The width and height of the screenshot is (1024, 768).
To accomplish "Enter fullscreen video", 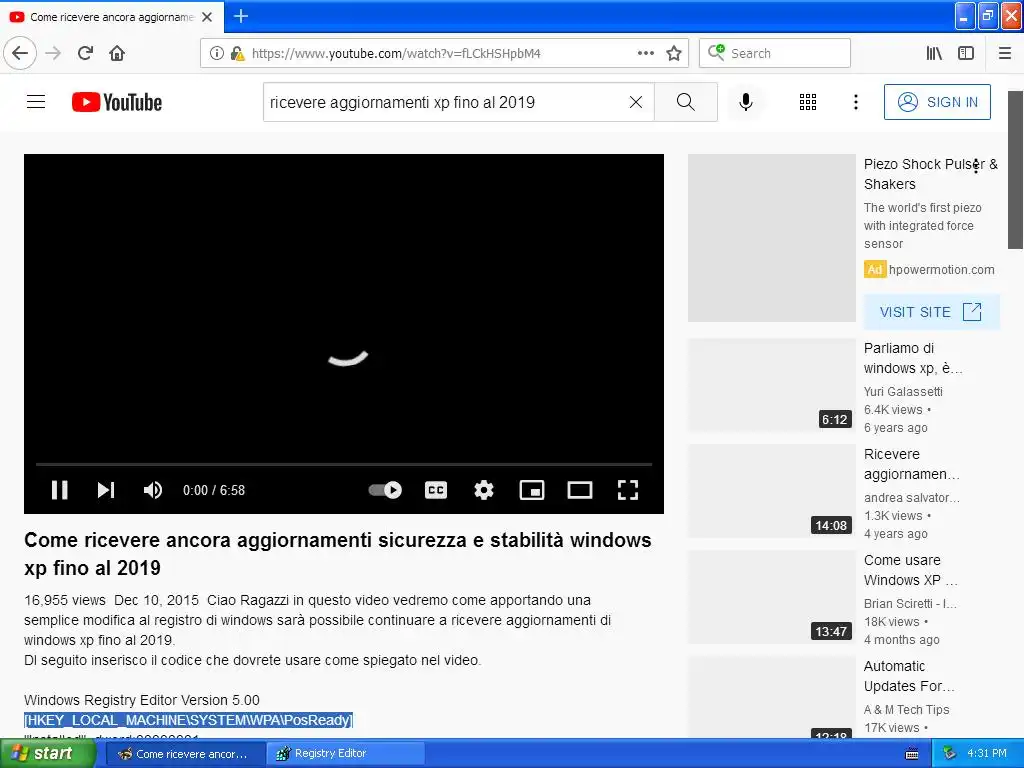I will (628, 490).
